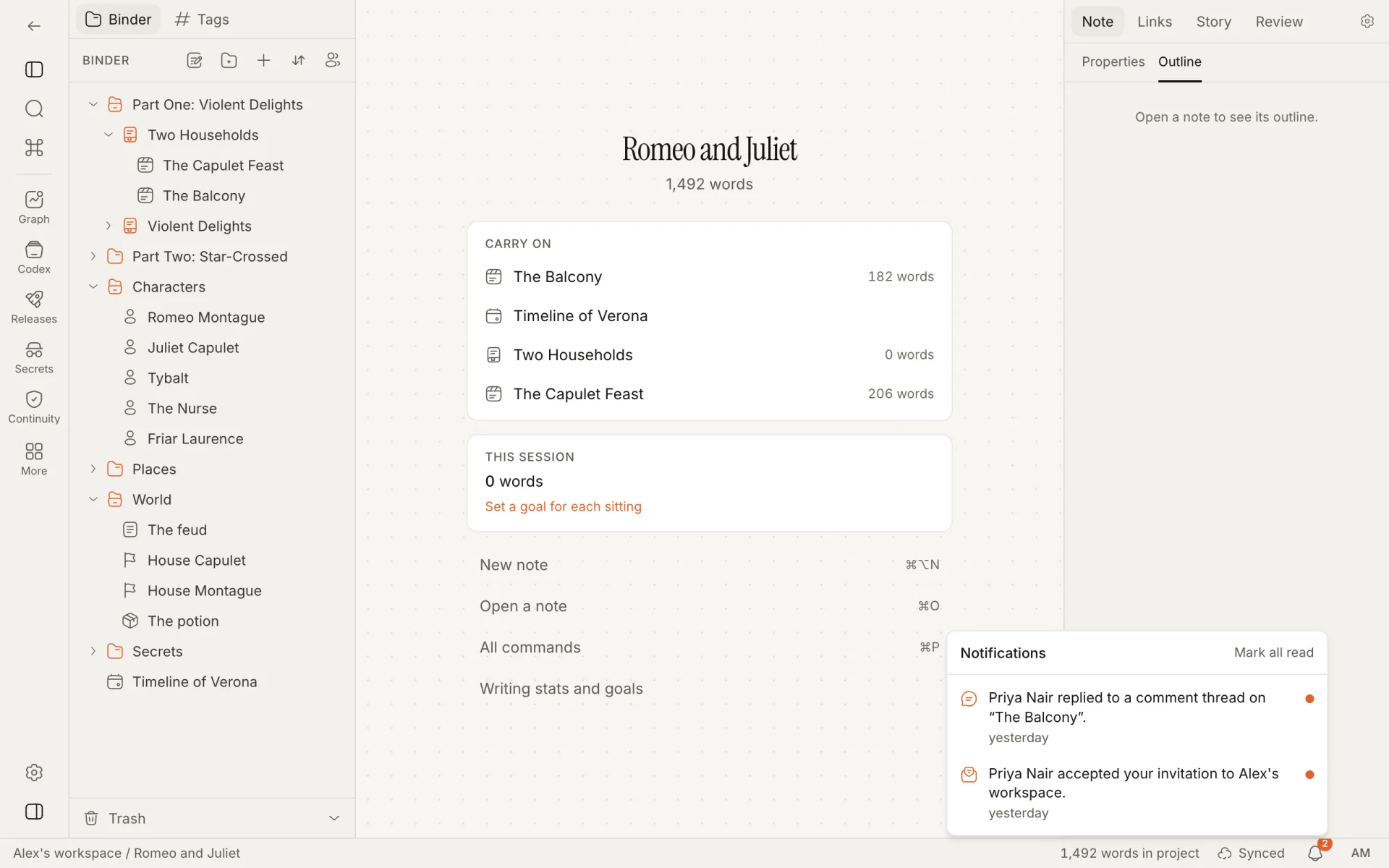This screenshot has height=868, width=1389.
Task: Select the Properties sub-tab
Action: pyautogui.click(x=1113, y=61)
